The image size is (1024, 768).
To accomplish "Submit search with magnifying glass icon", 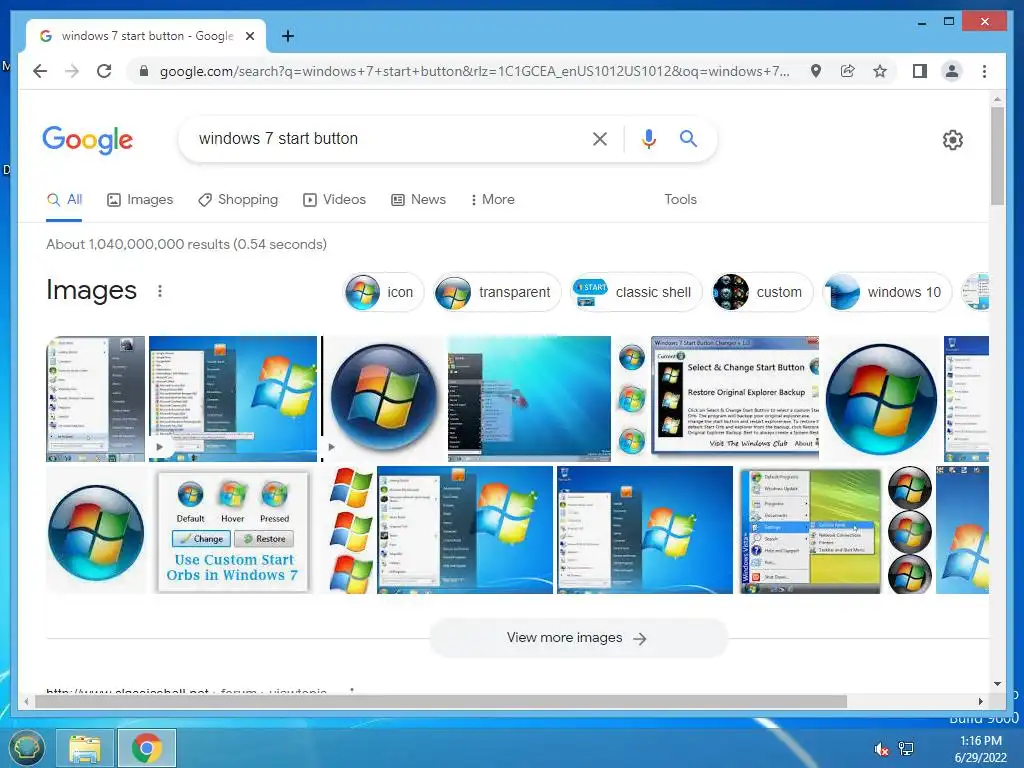I will point(688,138).
